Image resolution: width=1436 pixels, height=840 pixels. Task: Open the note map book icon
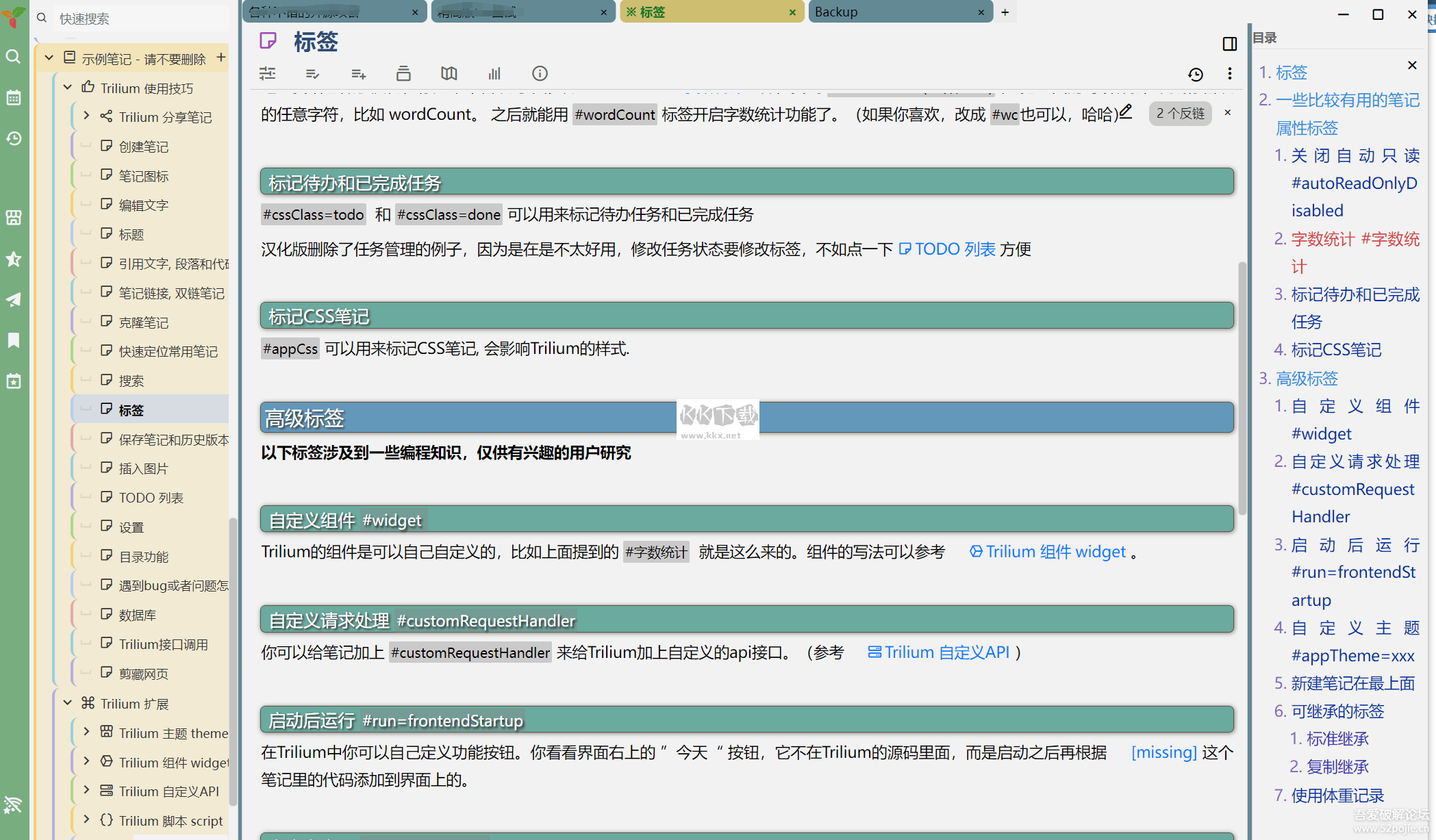(x=449, y=73)
